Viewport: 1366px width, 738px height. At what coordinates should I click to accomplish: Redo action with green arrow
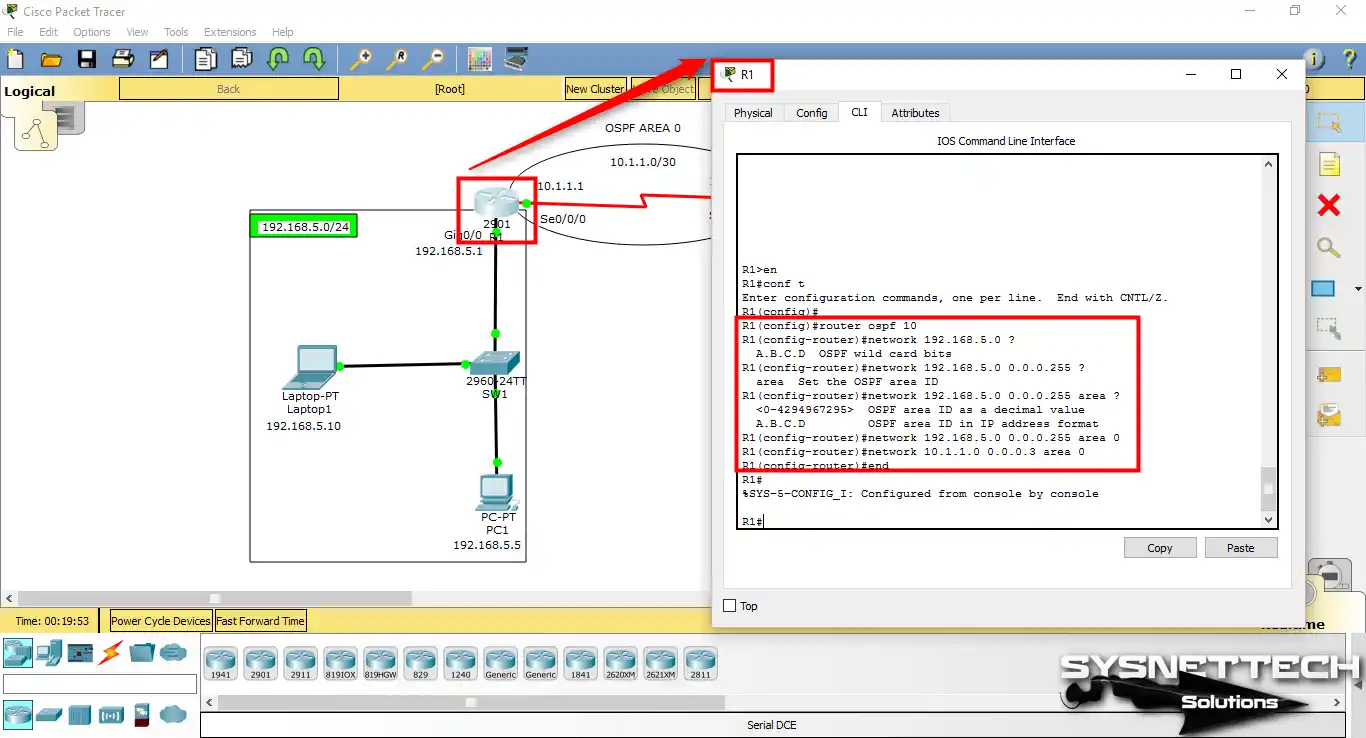(x=314, y=60)
